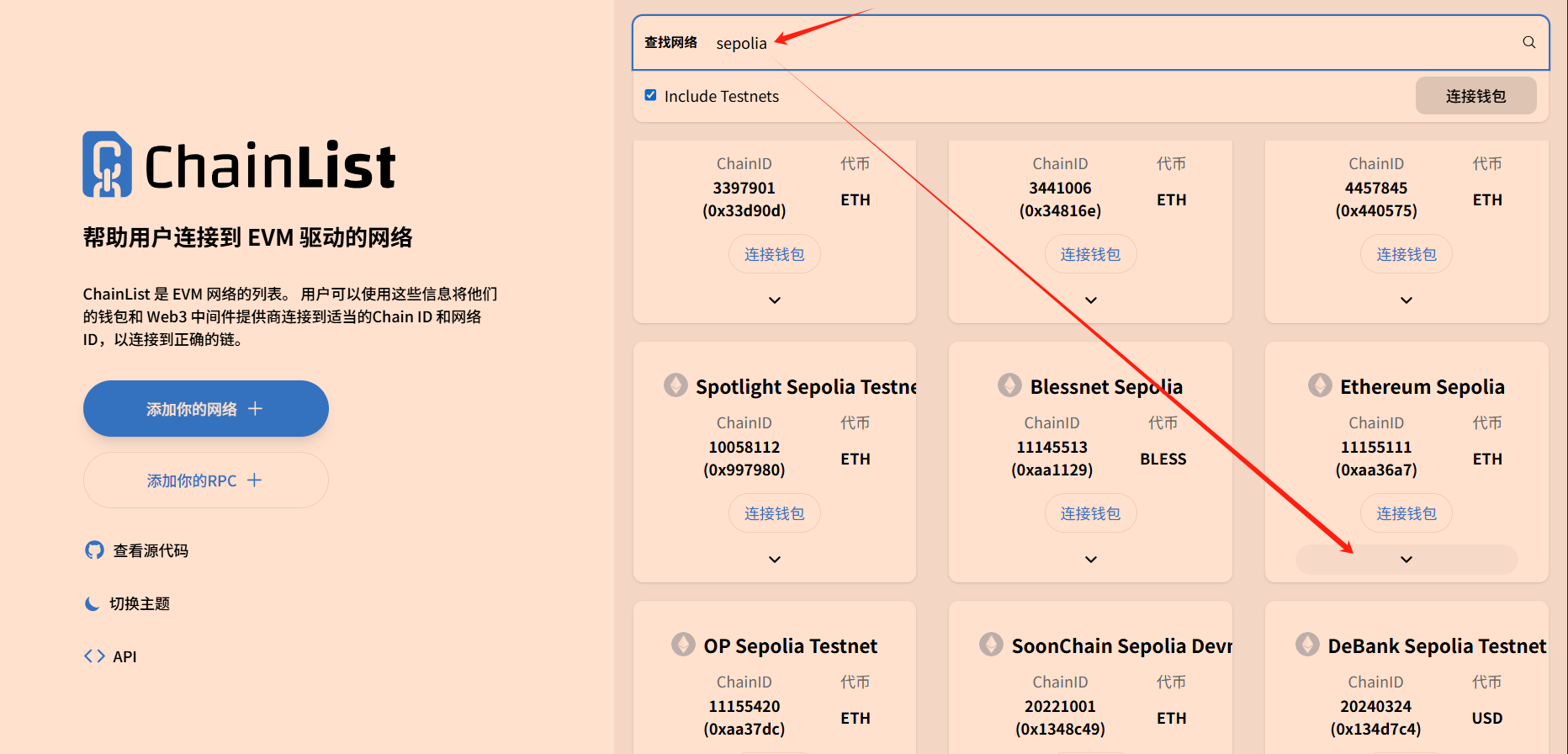Click the 添加你的网络 button
This screenshot has width=1568, height=754.
[206, 408]
